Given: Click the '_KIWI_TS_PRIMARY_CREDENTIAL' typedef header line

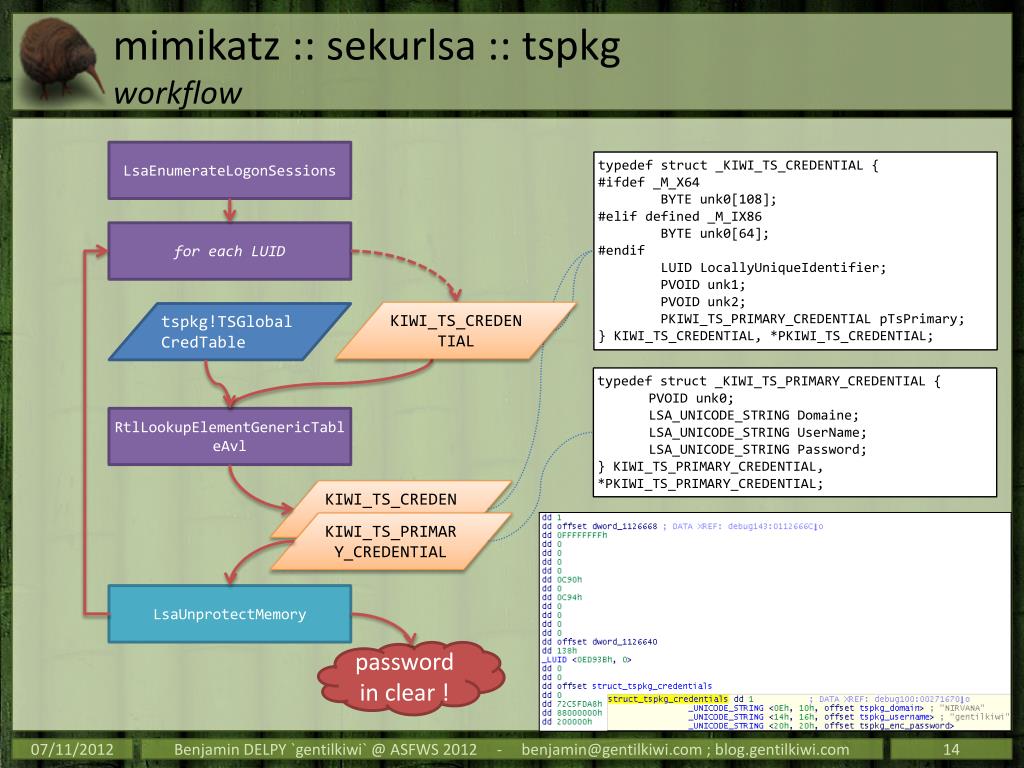Looking at the screenshot, I should pyautogui.click(x=769, y=381).
